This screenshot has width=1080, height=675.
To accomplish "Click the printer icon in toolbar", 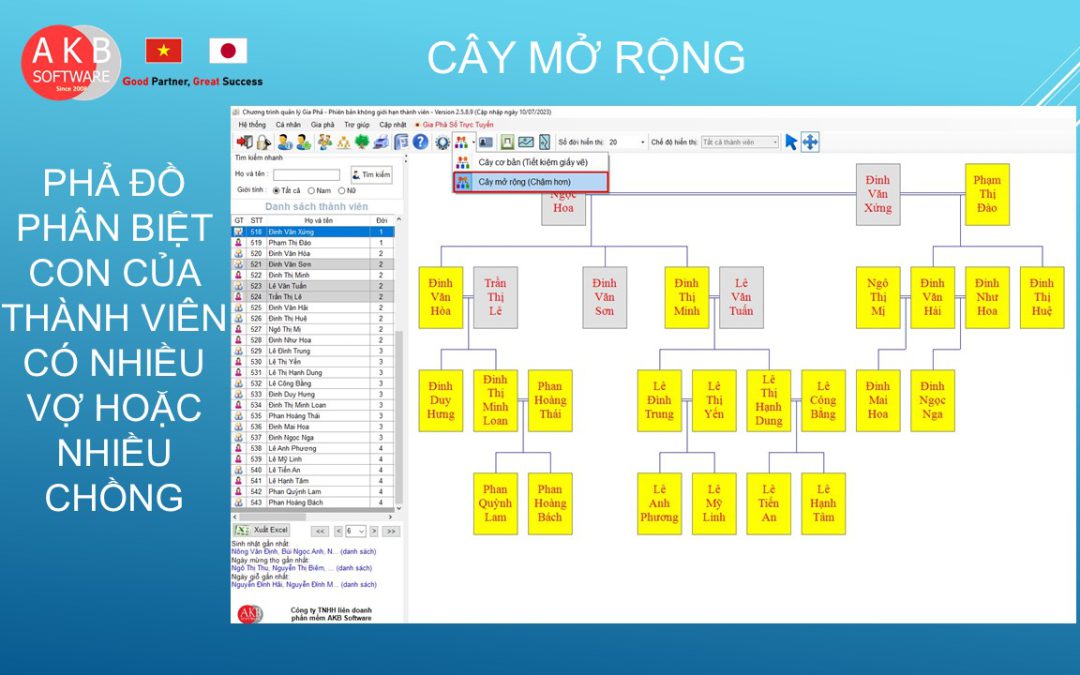I will pyautogui.click(x=382, y=142).
